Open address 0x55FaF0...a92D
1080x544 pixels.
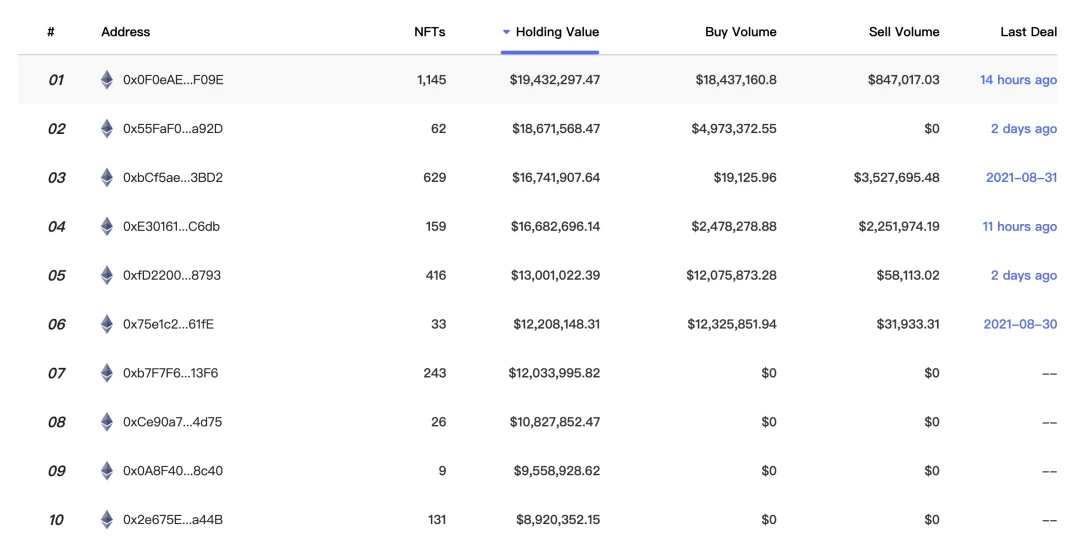tap(173, 129)
